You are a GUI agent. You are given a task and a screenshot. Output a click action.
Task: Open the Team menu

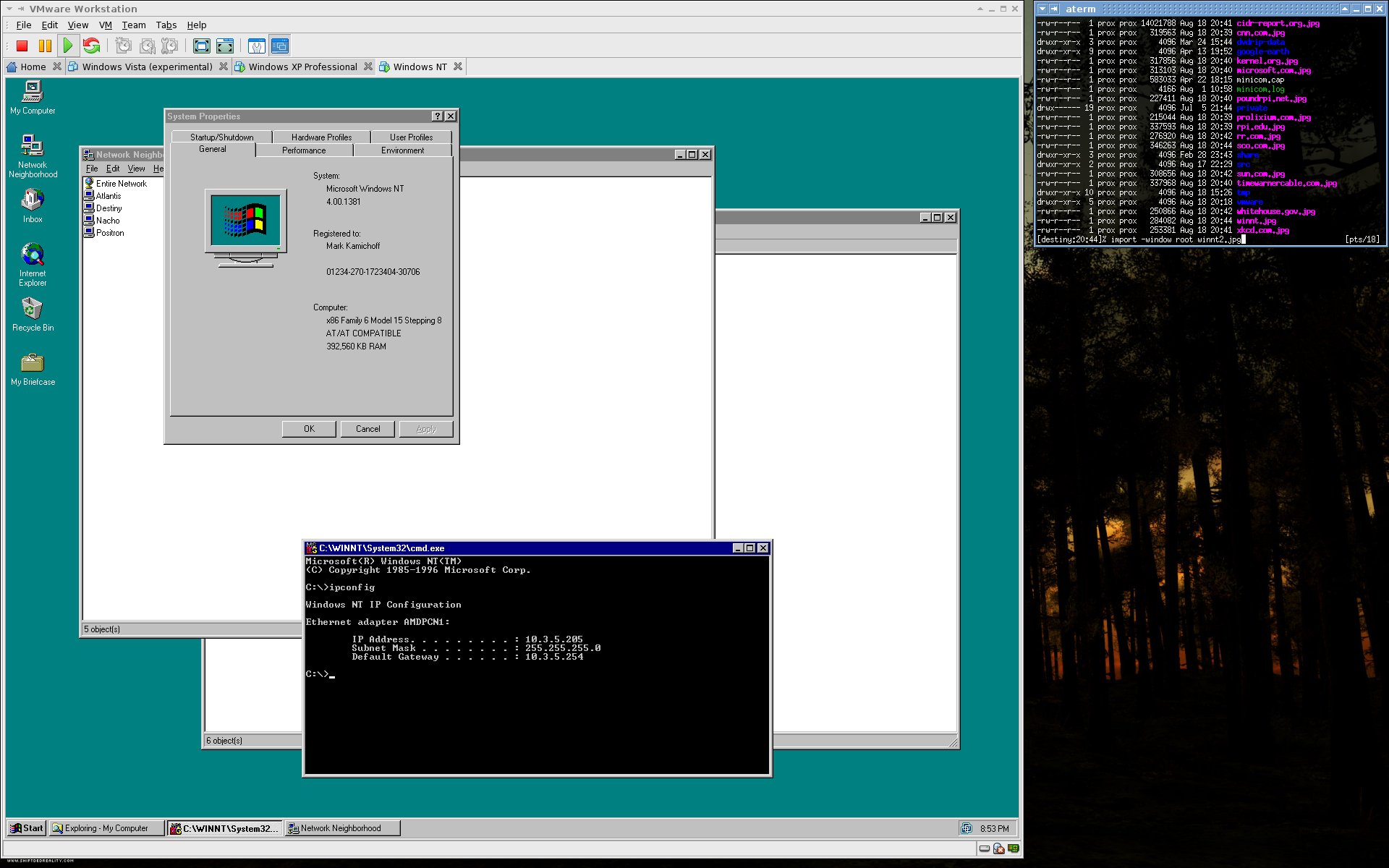click(x=134, y=25)
